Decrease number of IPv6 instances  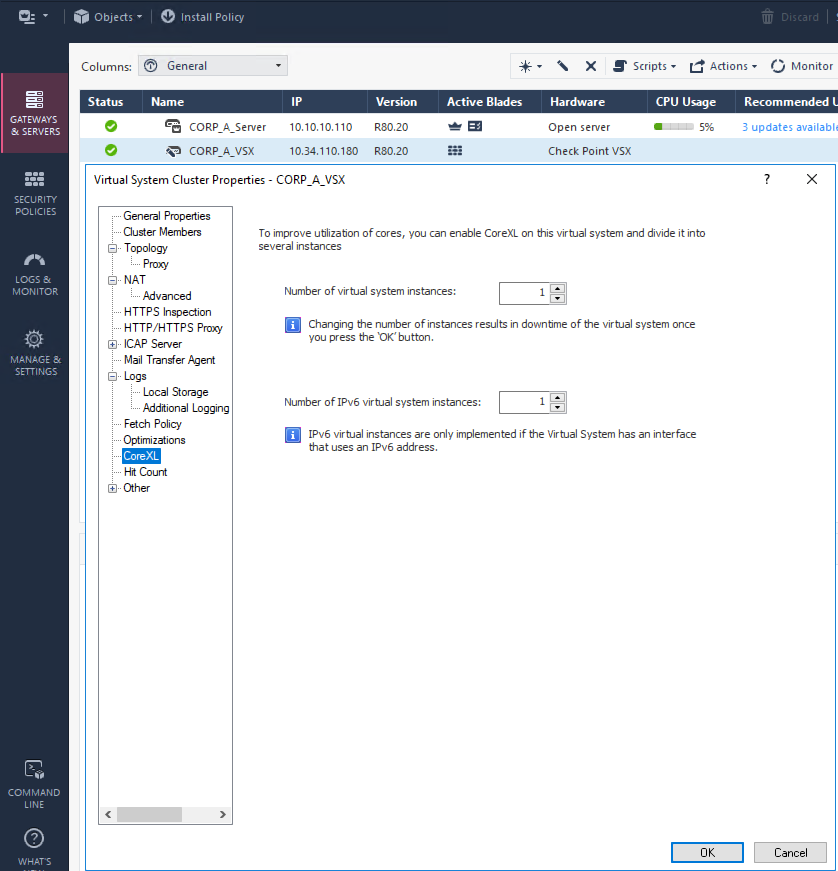coord(558,408)
